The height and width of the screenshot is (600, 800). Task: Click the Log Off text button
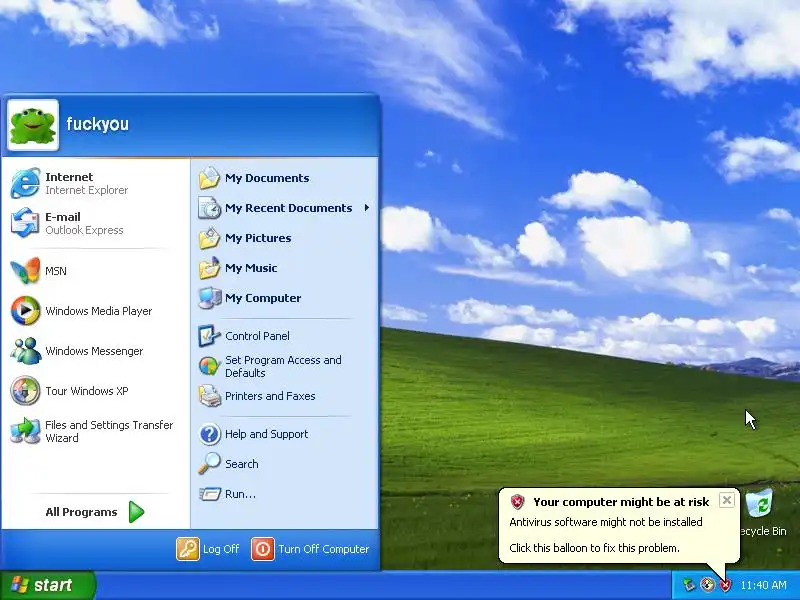tap(221, 549)
